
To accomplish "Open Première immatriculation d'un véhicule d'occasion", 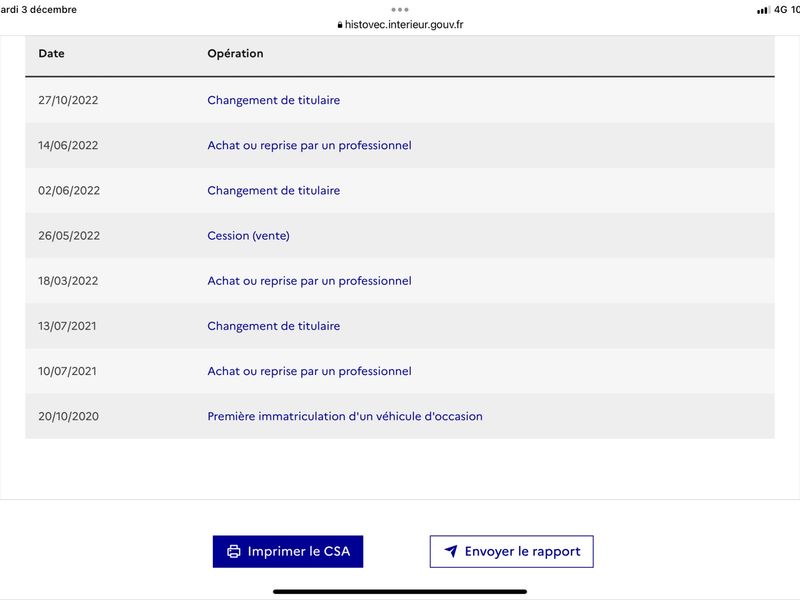I will point(345,416).
